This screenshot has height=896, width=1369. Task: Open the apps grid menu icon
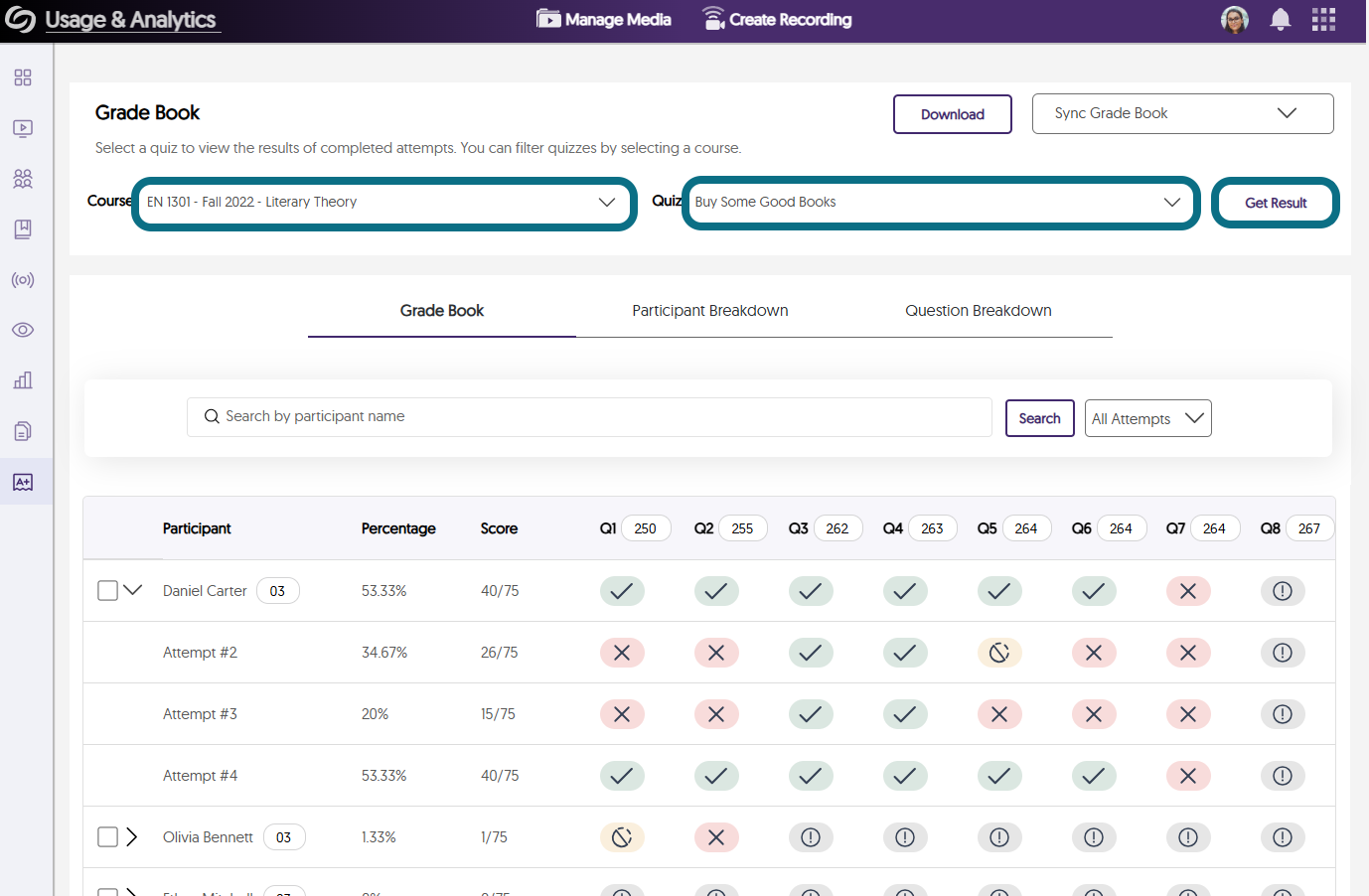[1323, 20]
